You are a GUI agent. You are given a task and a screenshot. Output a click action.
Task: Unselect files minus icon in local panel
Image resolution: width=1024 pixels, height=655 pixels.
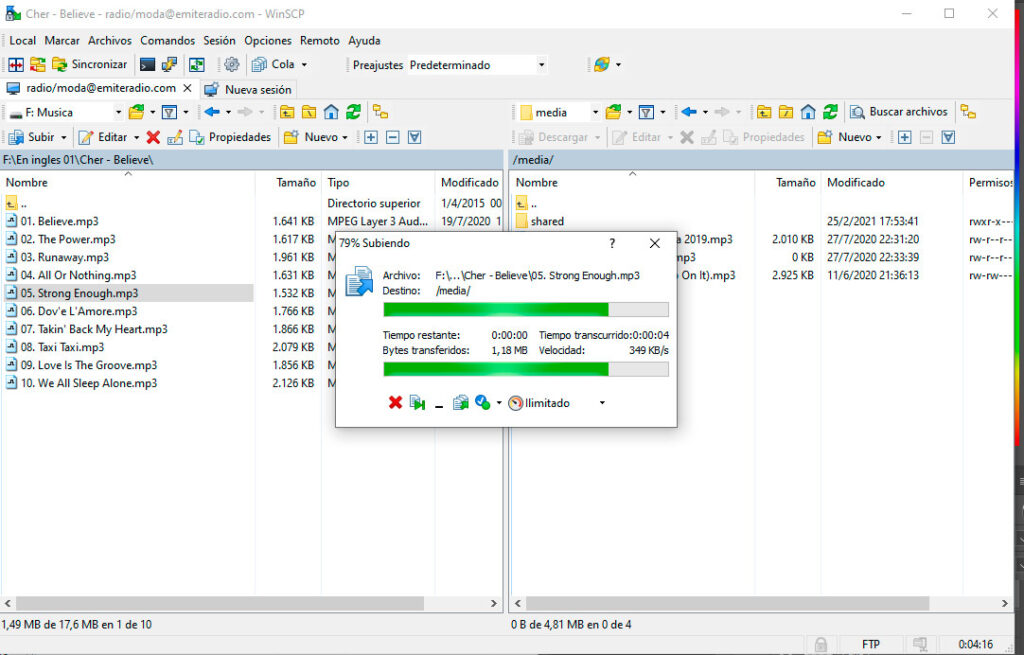(x=392, y=137)
